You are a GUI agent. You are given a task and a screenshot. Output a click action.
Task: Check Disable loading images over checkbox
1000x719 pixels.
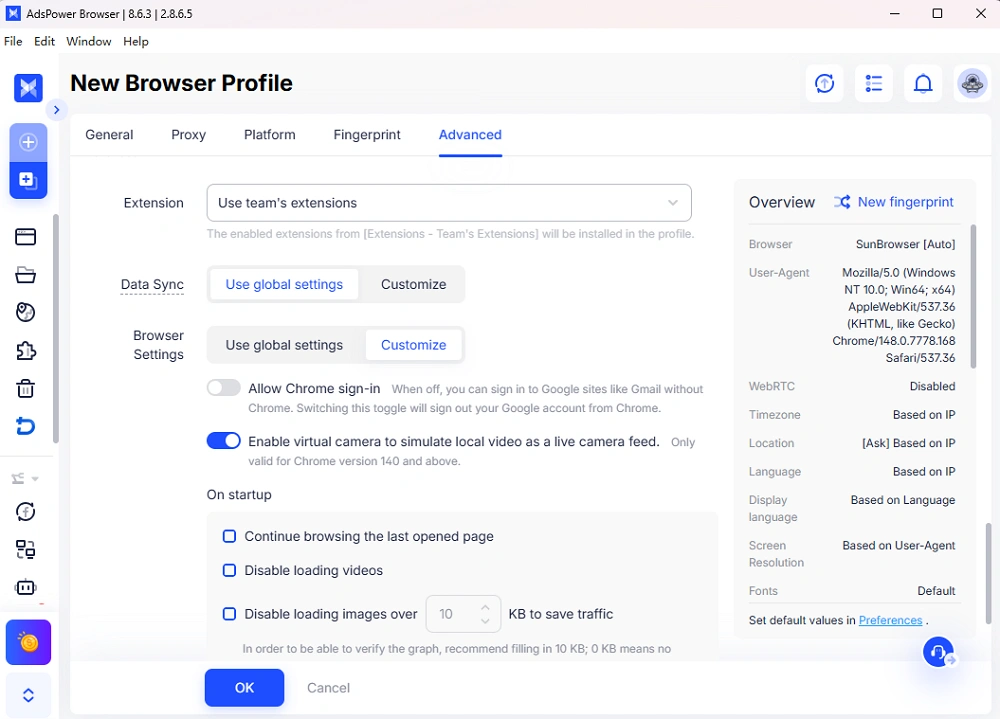click(229, 614)
